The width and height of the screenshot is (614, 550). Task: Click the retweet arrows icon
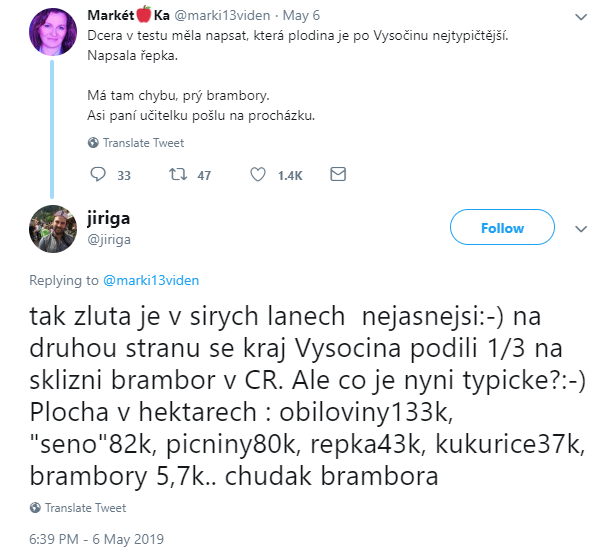click(178, 174)
